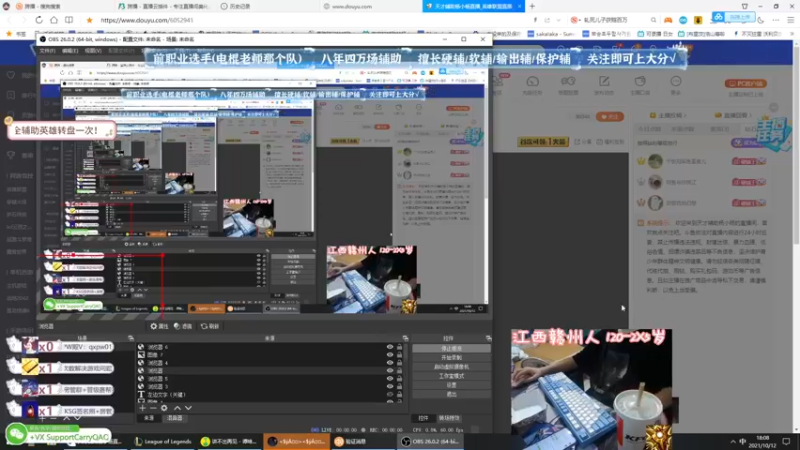Toggle visibility of the 浏览器 5 source
Image resolution: width=800 pixels, height=450 pixels.
pyautogui.click(x=390, y=379)
